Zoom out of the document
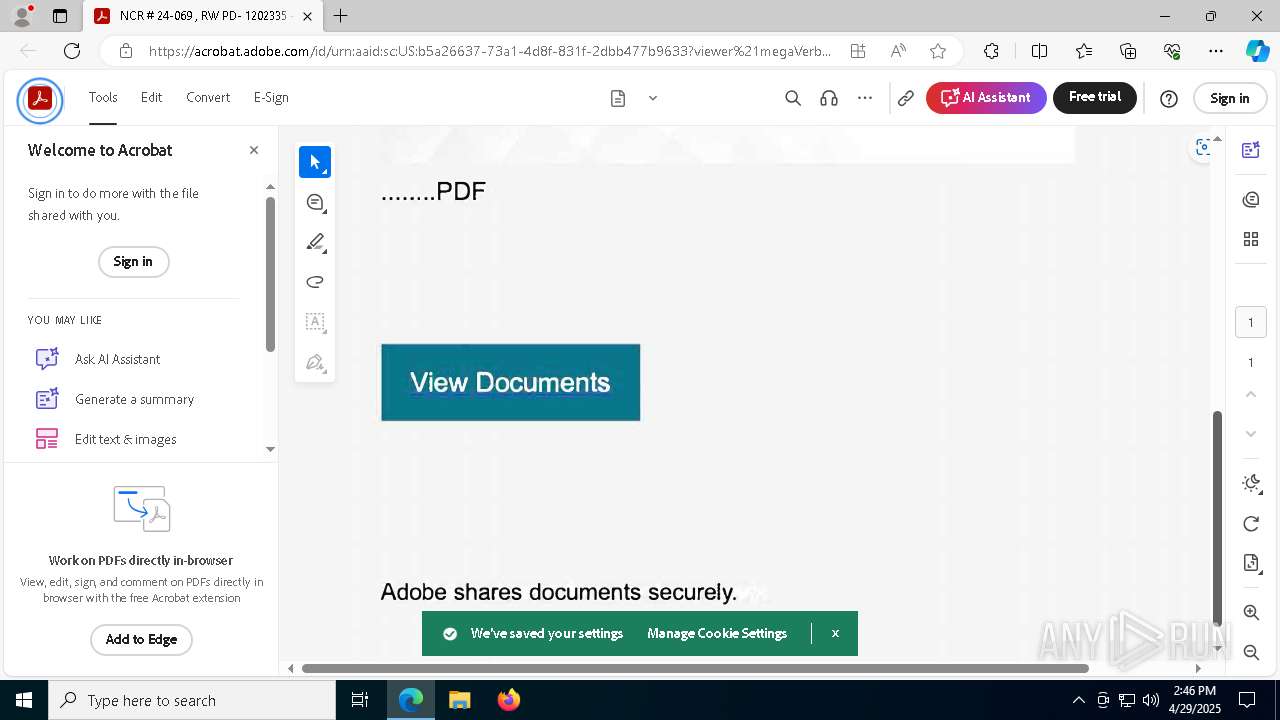The height and width of the screenshot is (720, 1280). pos(1251,652)
